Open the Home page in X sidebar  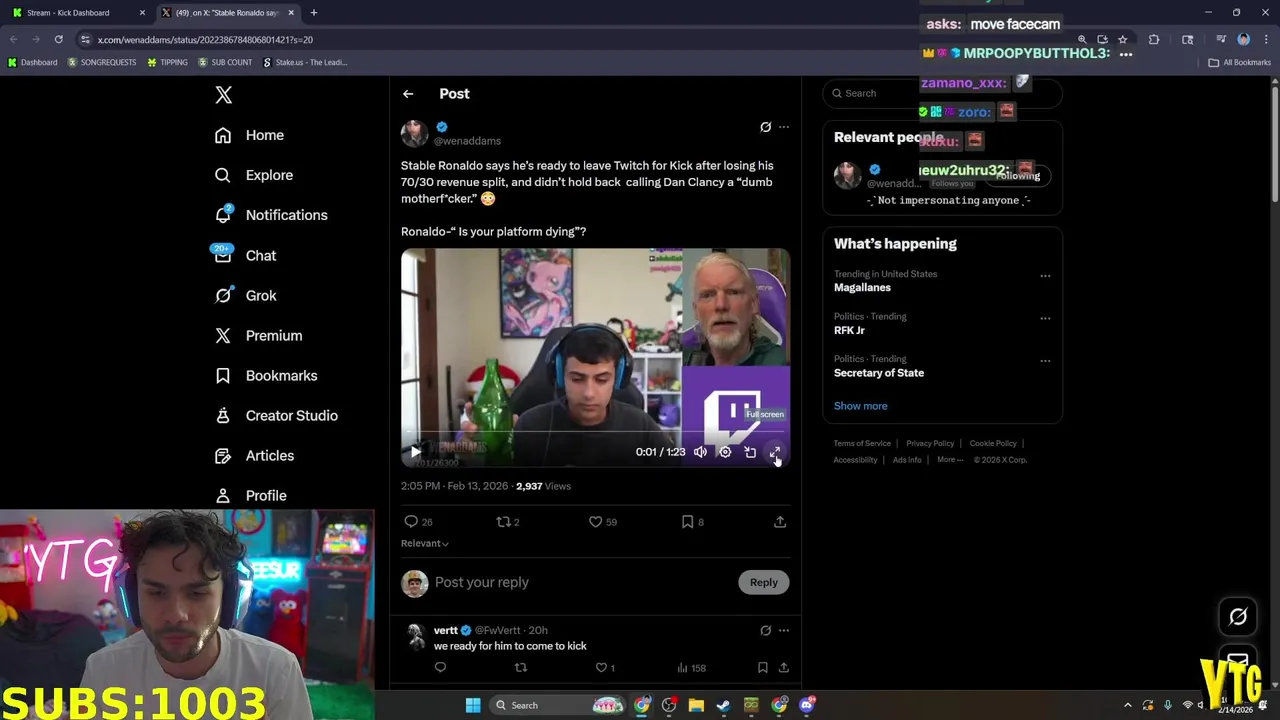[249, 135]
